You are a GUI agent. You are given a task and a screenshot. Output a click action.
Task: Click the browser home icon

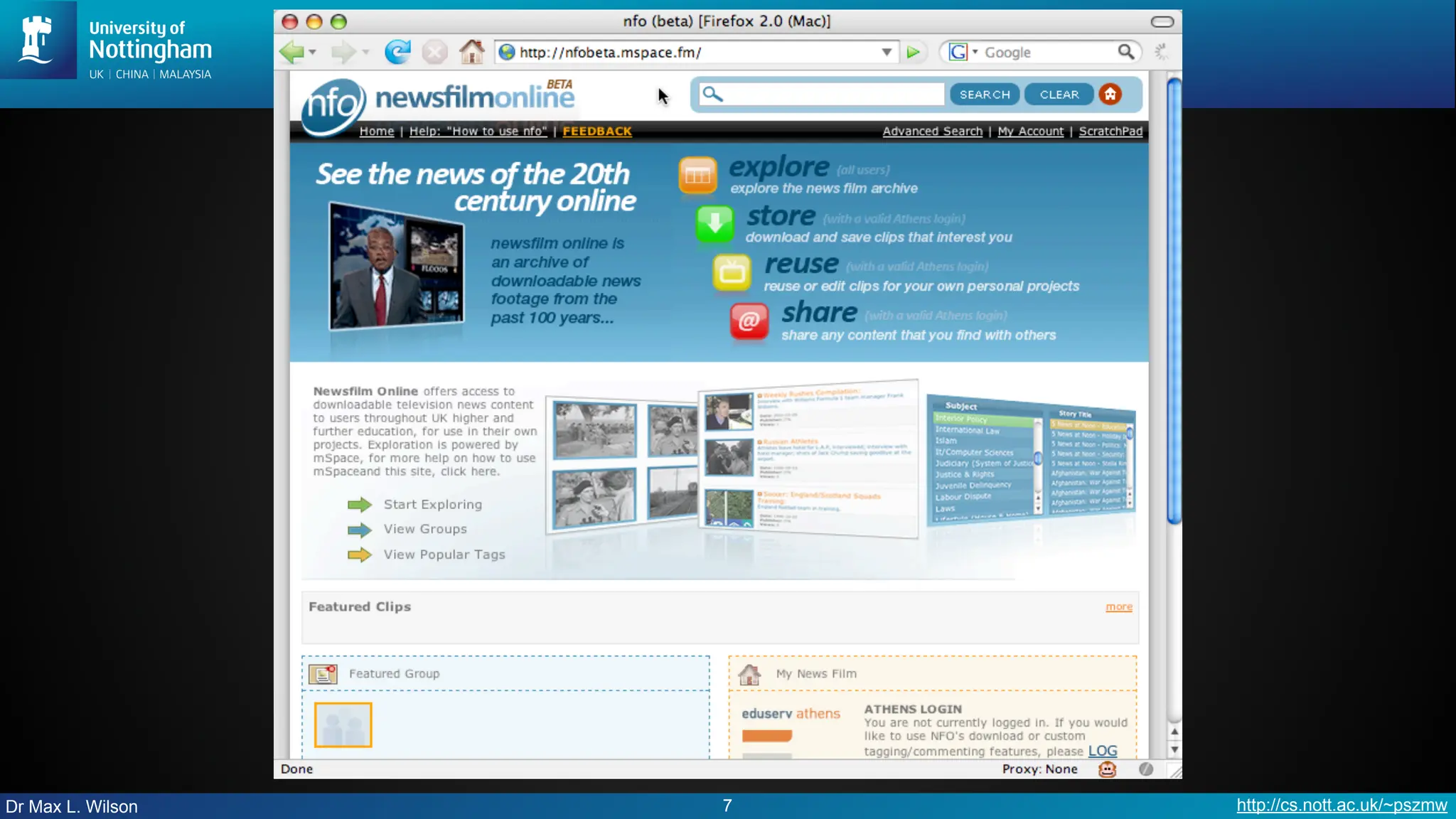click(471, 52)
